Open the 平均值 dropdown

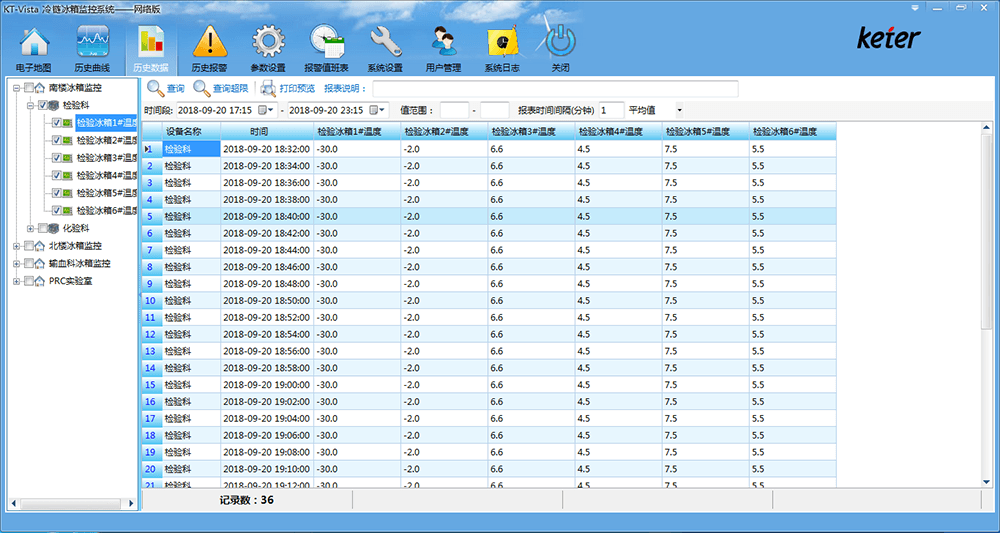point(679,110)
